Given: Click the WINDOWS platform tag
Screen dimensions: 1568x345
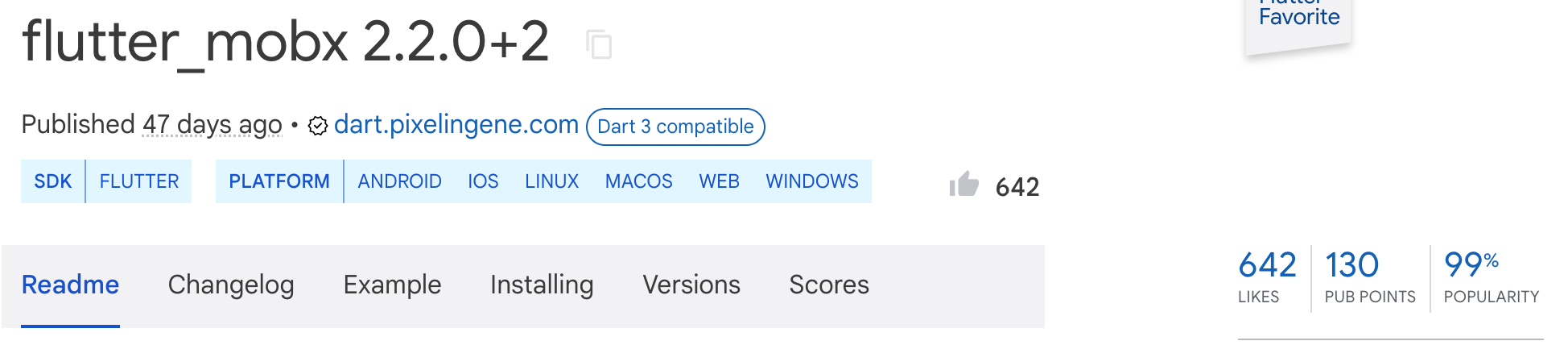Looking at the screenshot, I should [812, 181].
